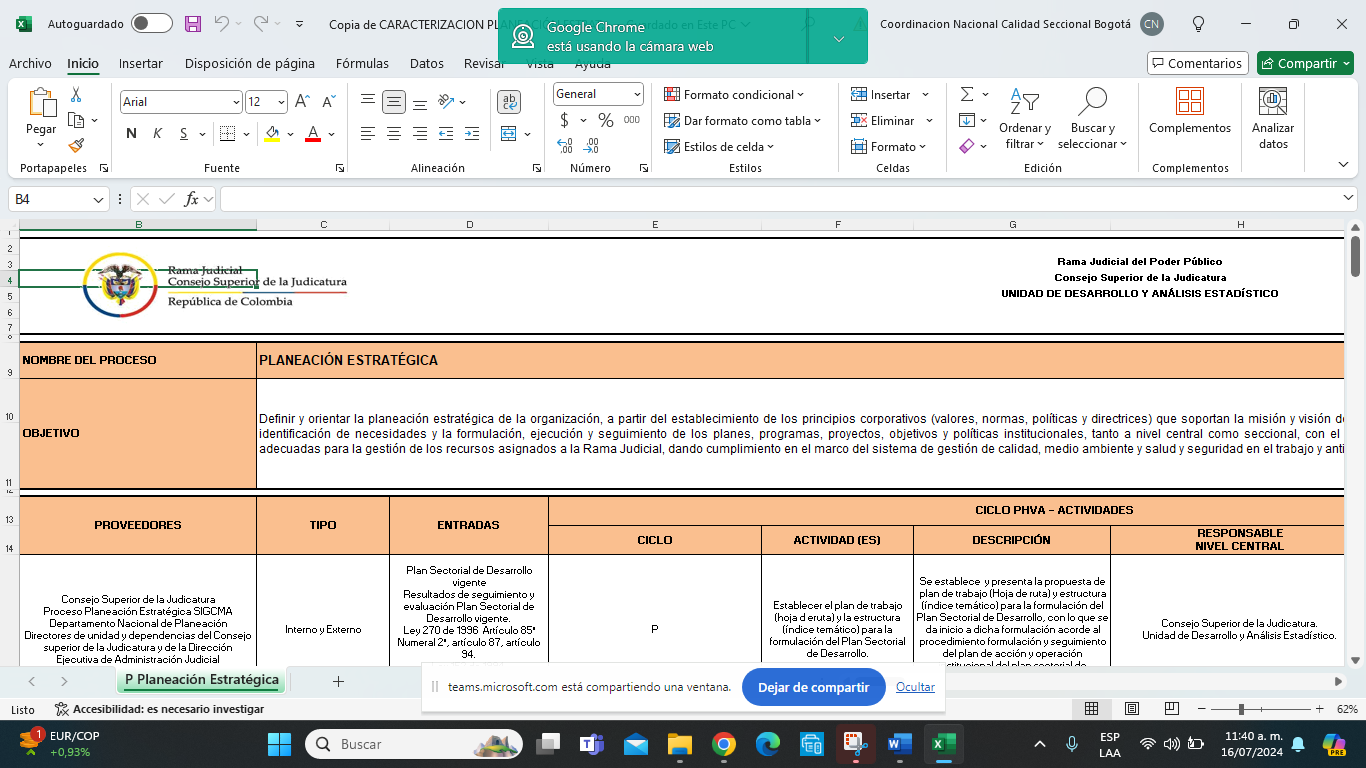Switch to Page Layout view icon
This screenshot has width=1366, height=768.
1132,709
